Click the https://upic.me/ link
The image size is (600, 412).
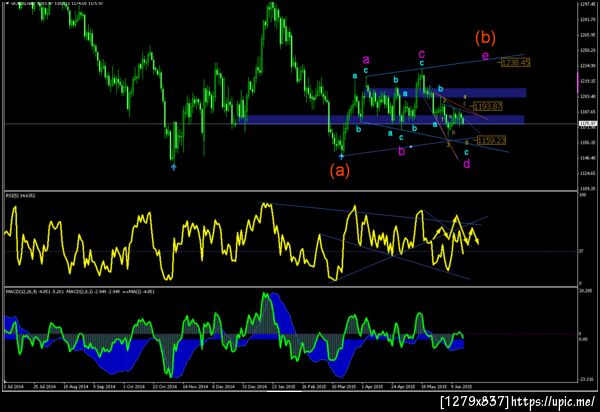tap(553, 401)
